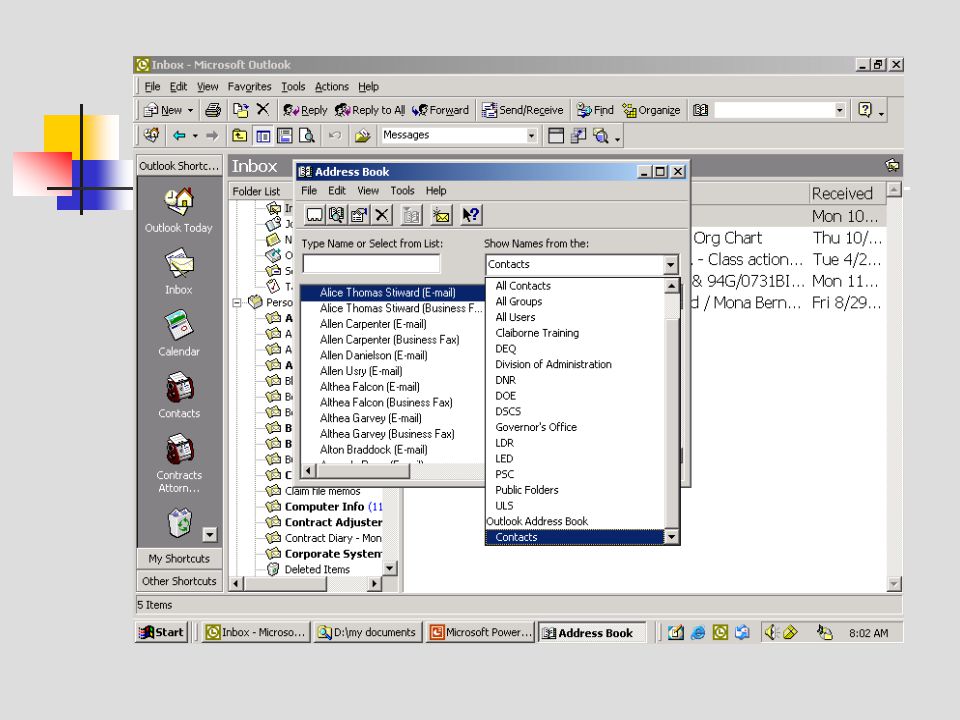960x720 pixels.
Task: Click the Properties icon in Address Book
Action: [x=359, y=215]
